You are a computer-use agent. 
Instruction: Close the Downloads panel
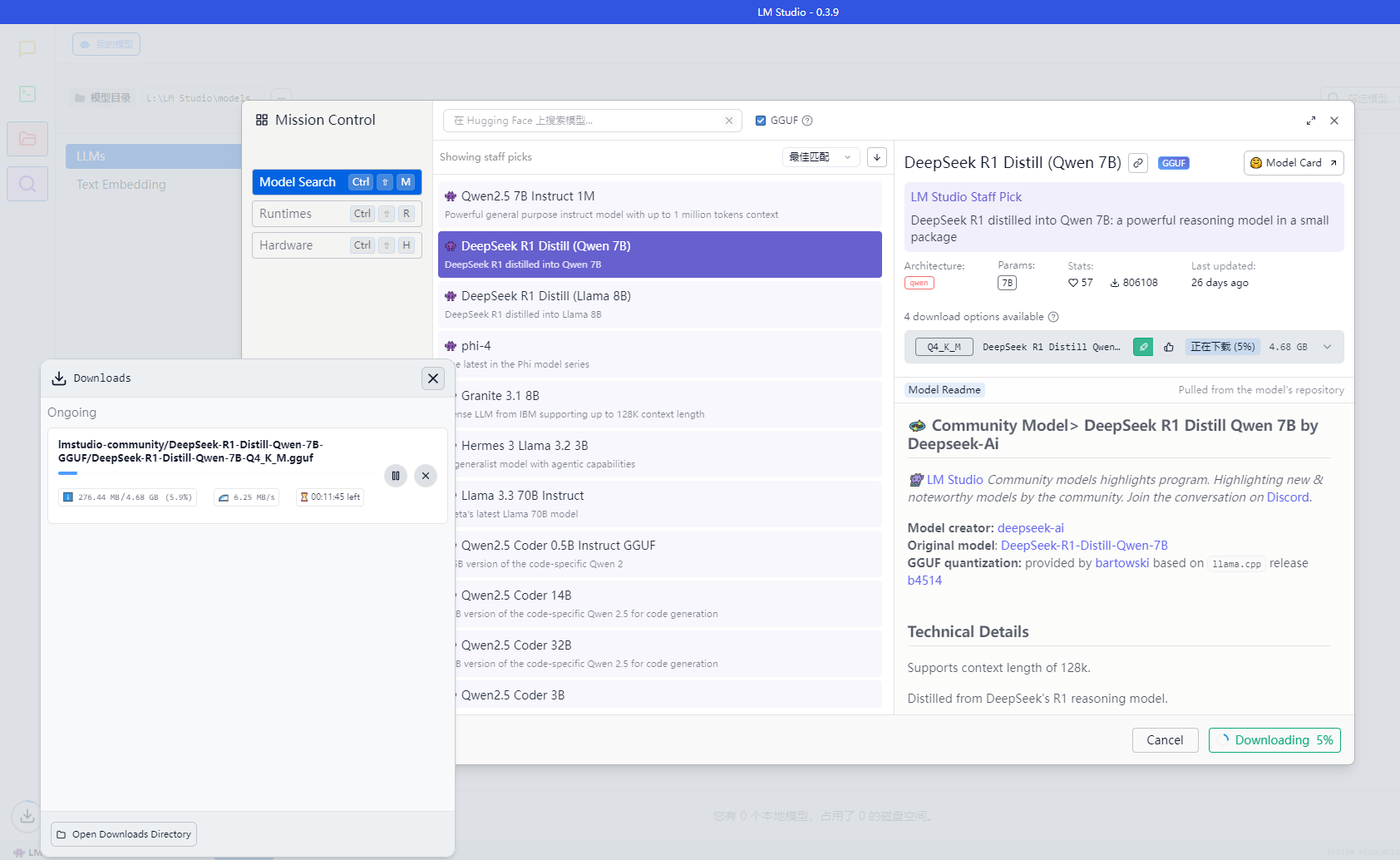click(433, 378)
